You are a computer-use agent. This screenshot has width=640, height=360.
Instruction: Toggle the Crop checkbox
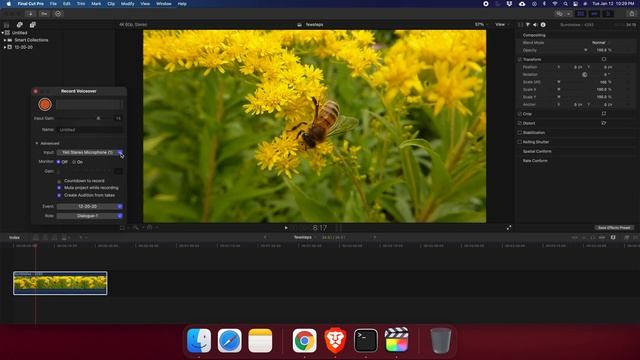click(x=520, y=114)
